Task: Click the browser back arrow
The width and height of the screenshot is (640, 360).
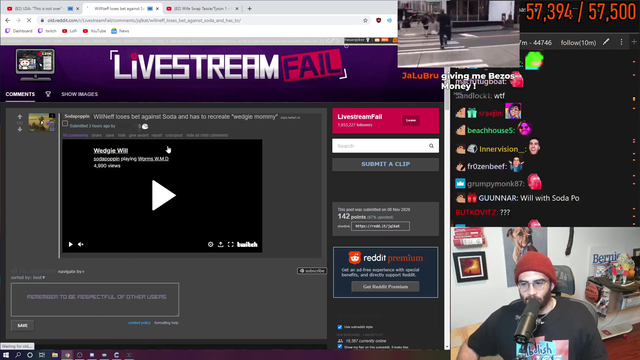Action: click(x=8, y=20)
